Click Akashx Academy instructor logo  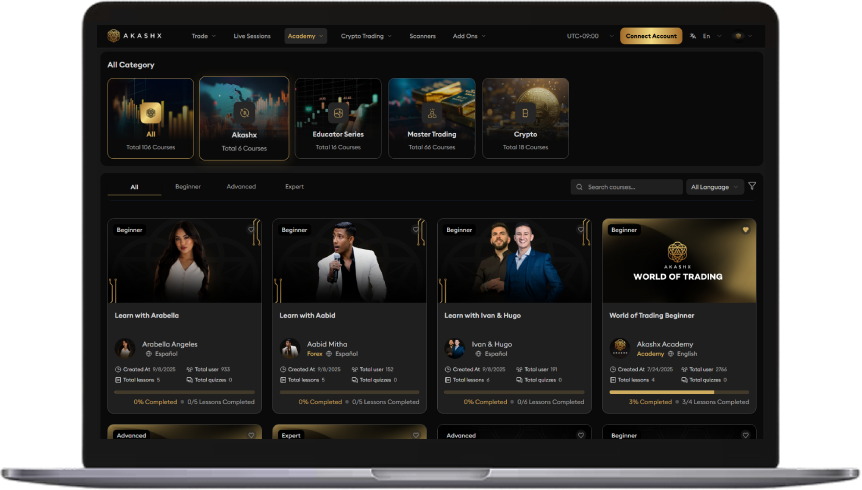coord(619,348)
